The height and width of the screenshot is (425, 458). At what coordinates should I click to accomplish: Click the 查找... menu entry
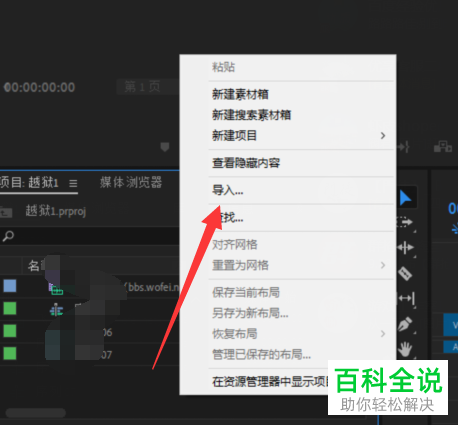point(288,218)
